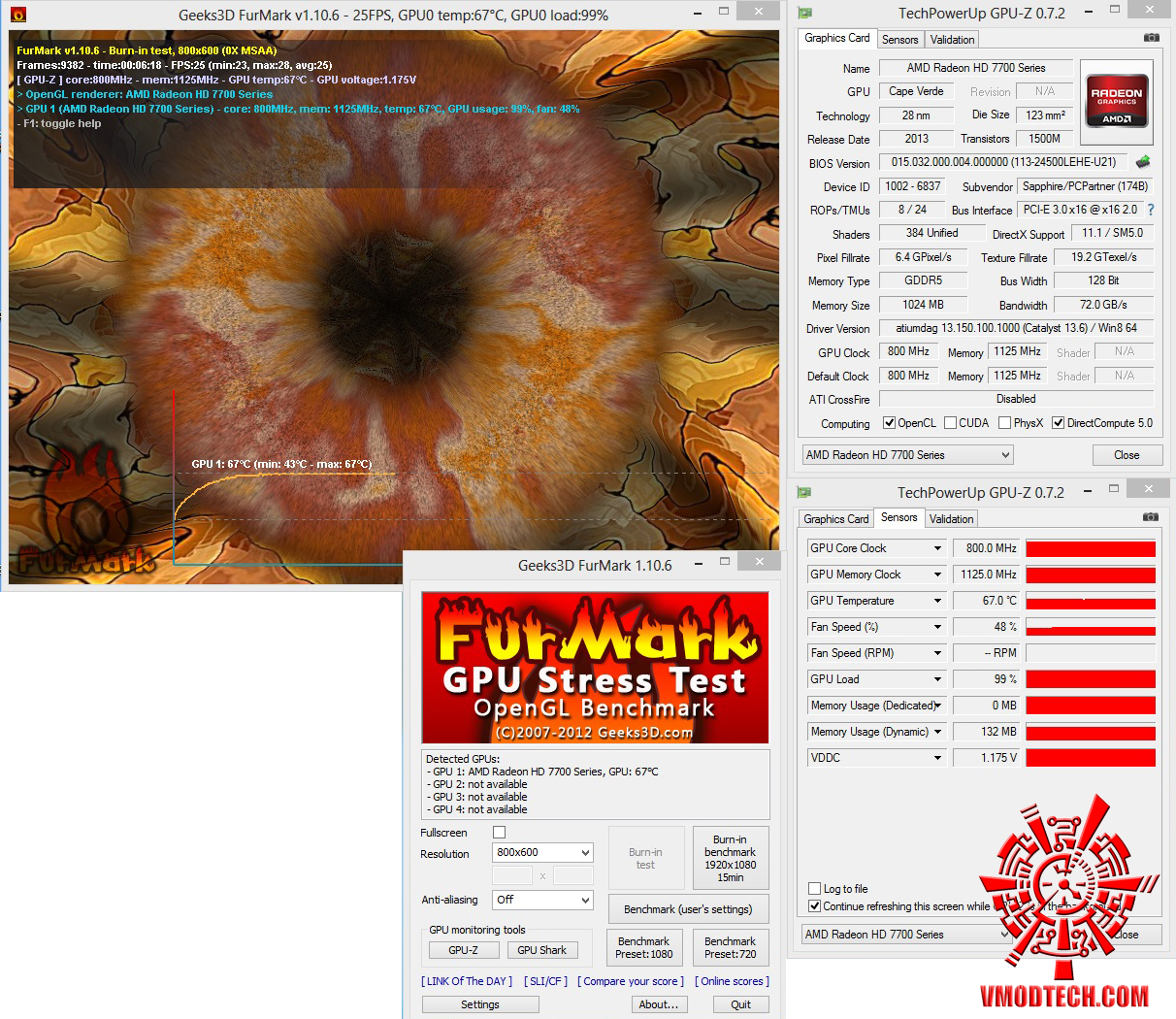Open Compare your score link

pyautogui.click(x=631, y=981)
